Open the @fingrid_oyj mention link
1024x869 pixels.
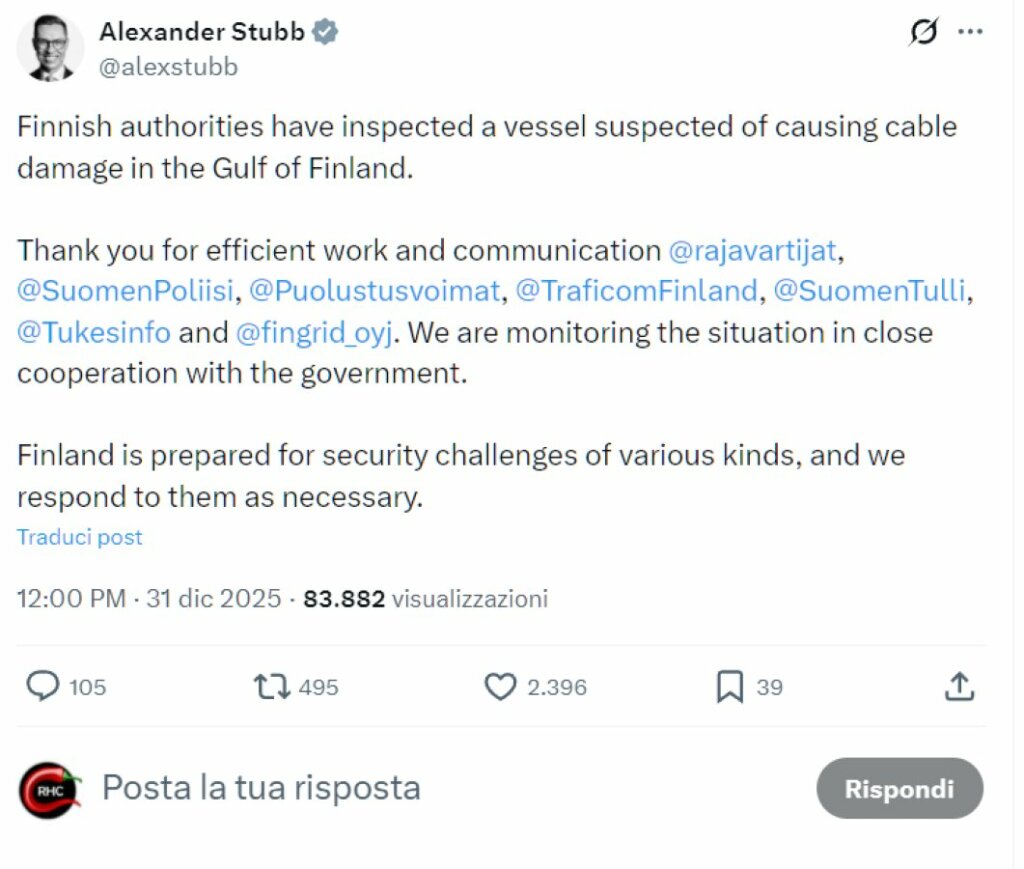(x=317, y=332)
